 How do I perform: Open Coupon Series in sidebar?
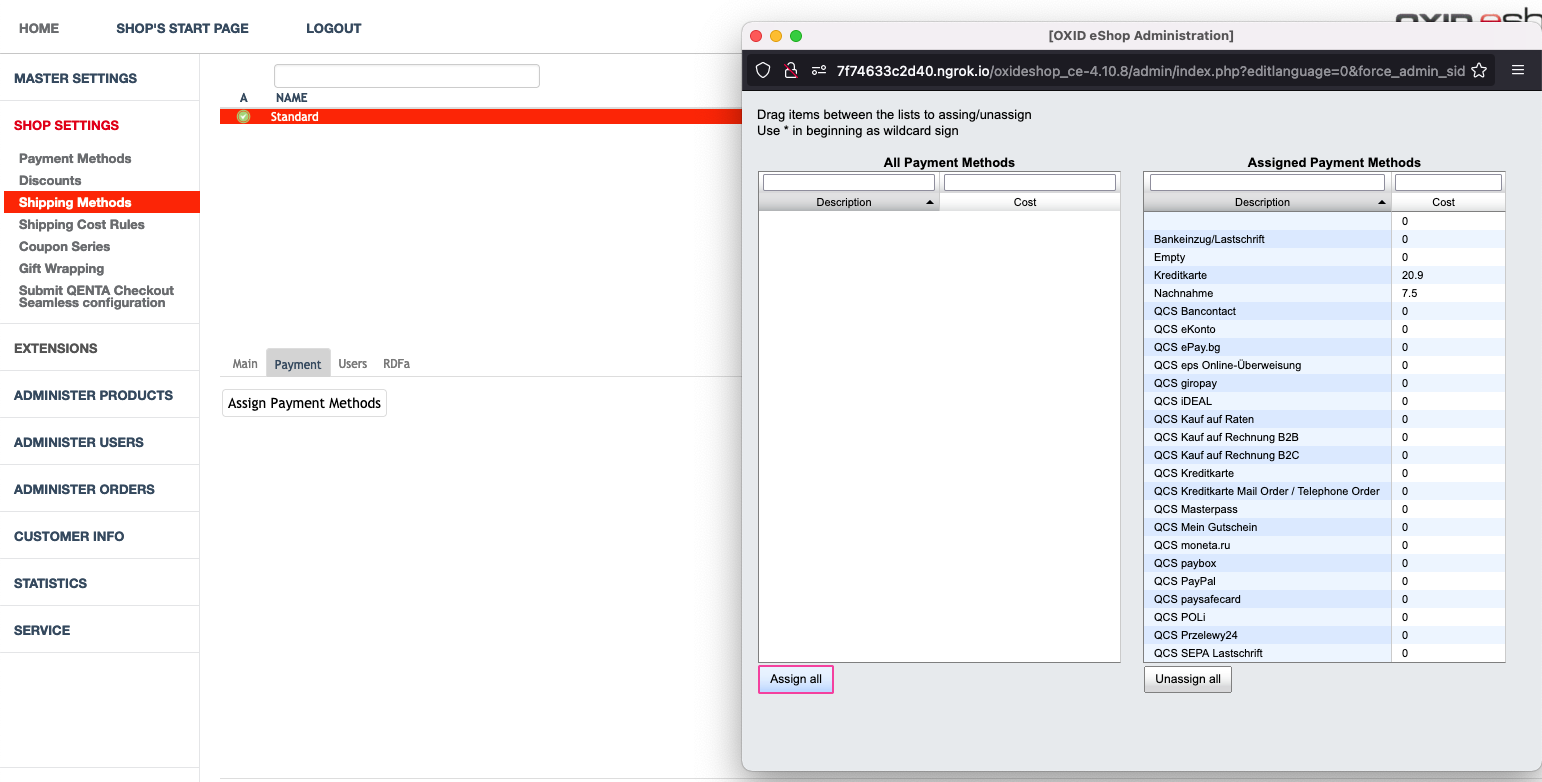[64, 246]
